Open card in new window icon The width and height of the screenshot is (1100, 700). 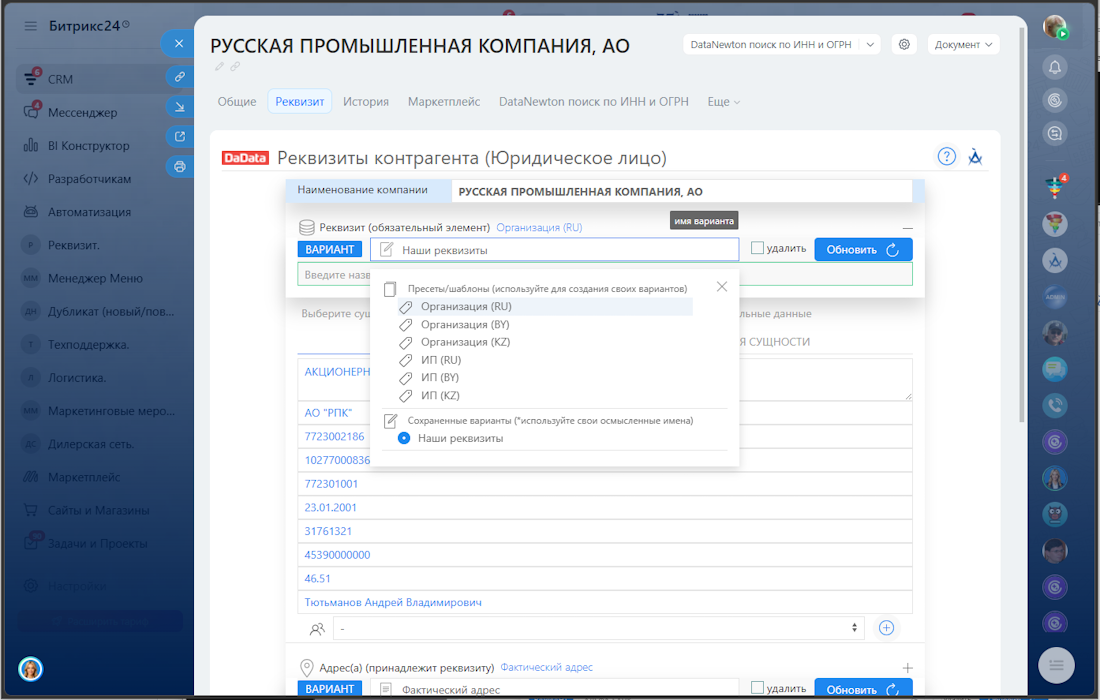(x=179, y=137)
